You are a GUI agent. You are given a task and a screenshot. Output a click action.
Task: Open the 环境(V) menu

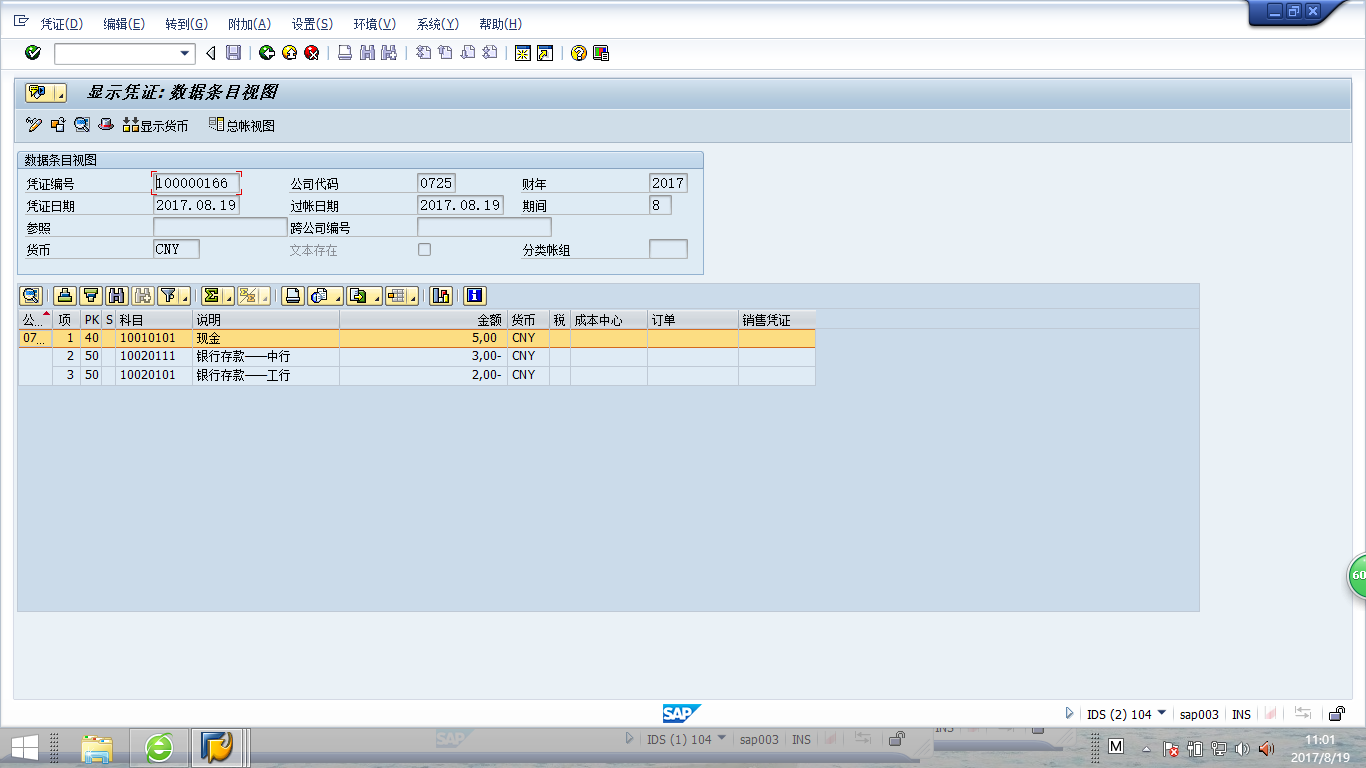point(375,24)
